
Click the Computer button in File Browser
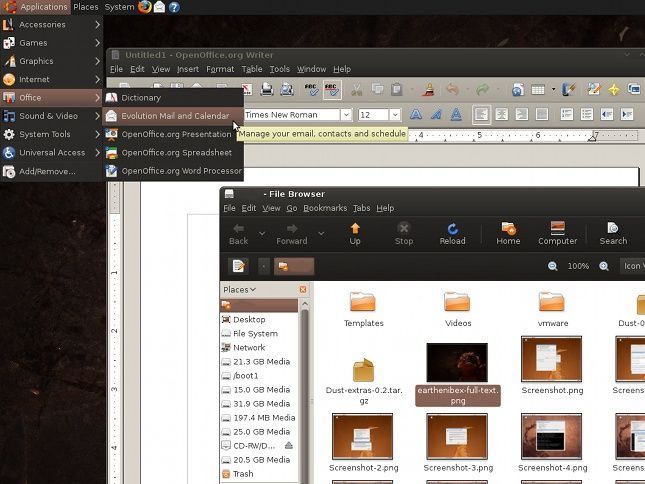[557, 234]
